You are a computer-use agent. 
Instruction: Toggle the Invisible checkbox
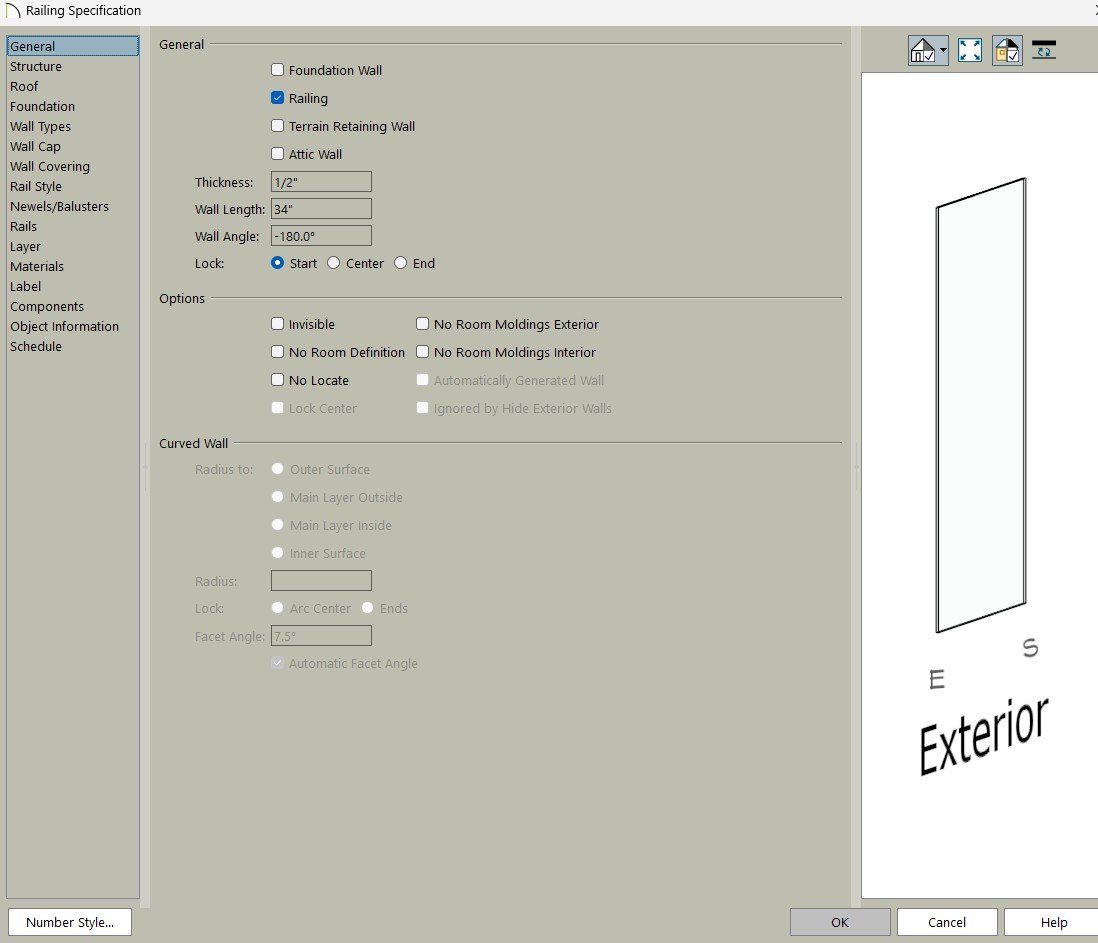[x=277, y=324]
